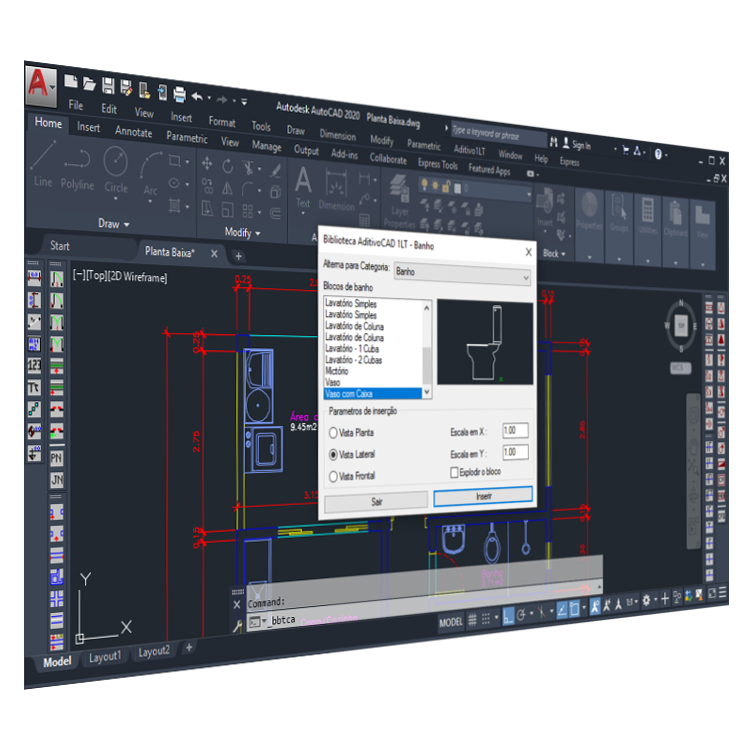This screenshot has height=750, width=750.
Task: Click the New drawing icon
Action: 71,81
